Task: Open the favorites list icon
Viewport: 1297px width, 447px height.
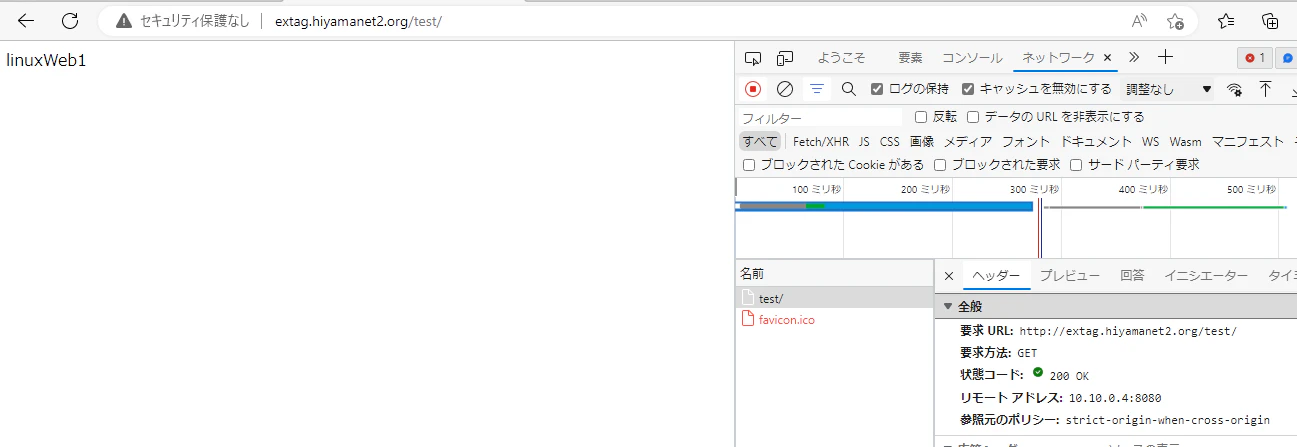Action: pos(1227,21)
